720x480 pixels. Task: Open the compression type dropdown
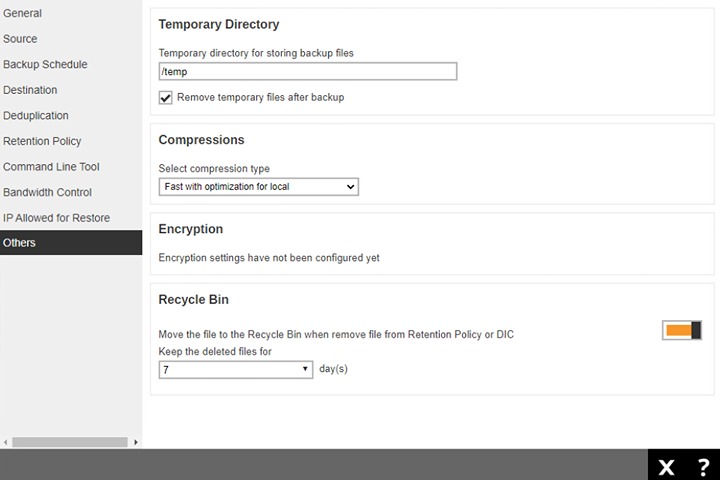258,187
